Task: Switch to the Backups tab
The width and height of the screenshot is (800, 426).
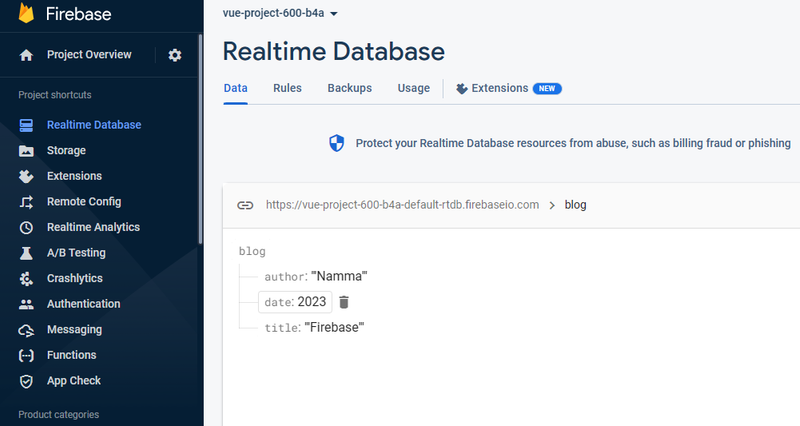Action: pyautogui.click(x=349, y=88)
